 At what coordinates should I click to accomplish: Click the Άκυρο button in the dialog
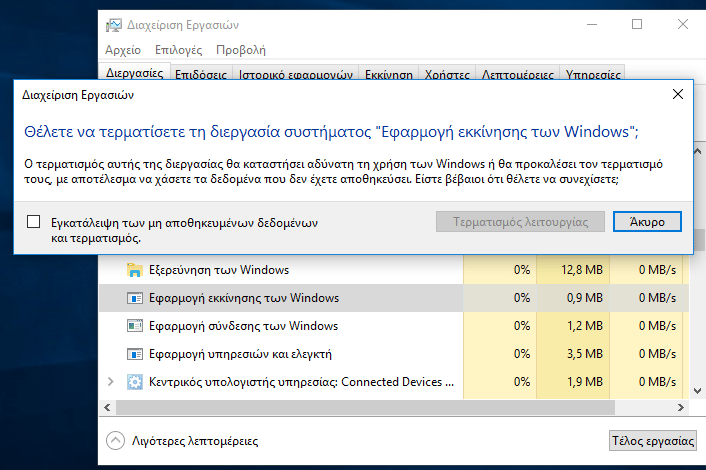point(647,221)
